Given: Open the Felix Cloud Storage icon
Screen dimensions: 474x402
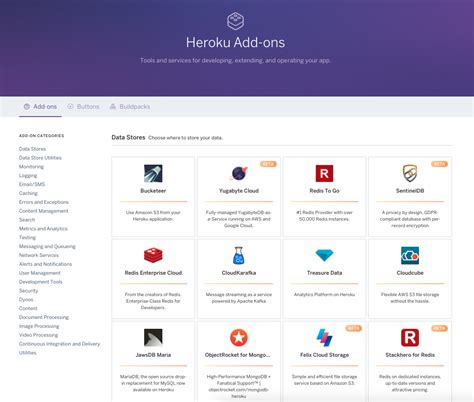Looking at the screenshot, I should [x=324, y=337].
